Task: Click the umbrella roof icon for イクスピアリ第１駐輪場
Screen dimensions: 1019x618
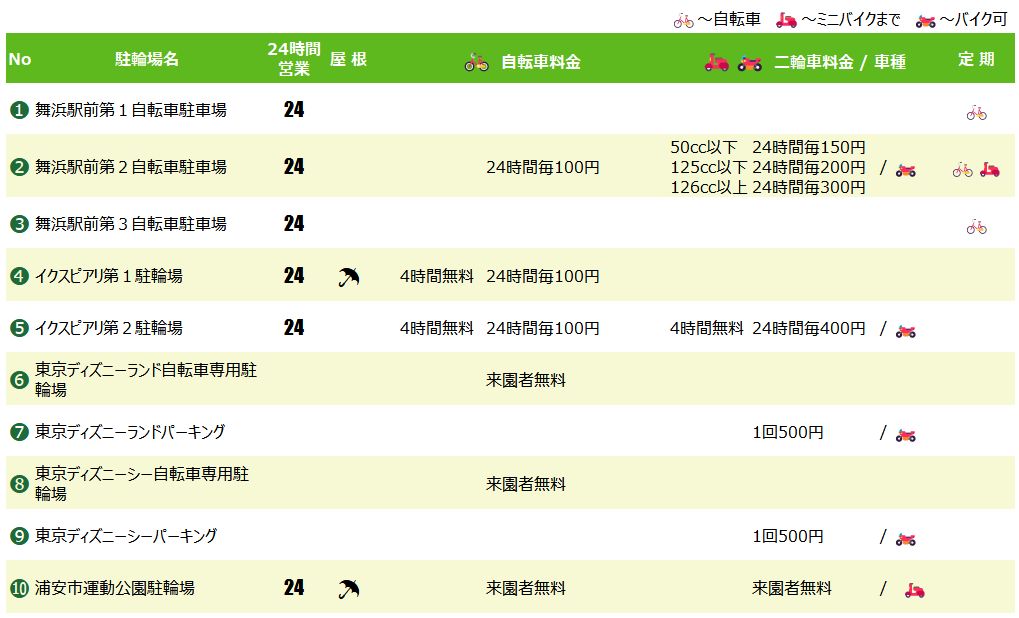Action: coord(349,277)
